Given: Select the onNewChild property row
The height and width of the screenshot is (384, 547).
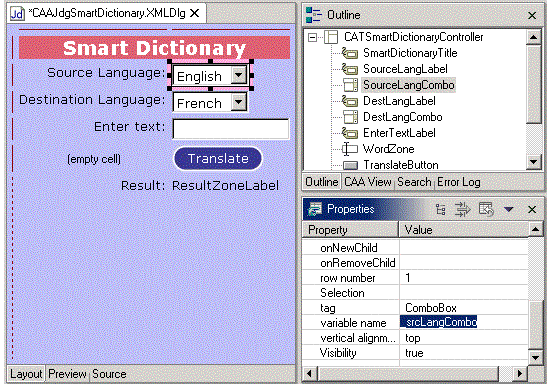Looking at the screenshot, I should (415, 248).
